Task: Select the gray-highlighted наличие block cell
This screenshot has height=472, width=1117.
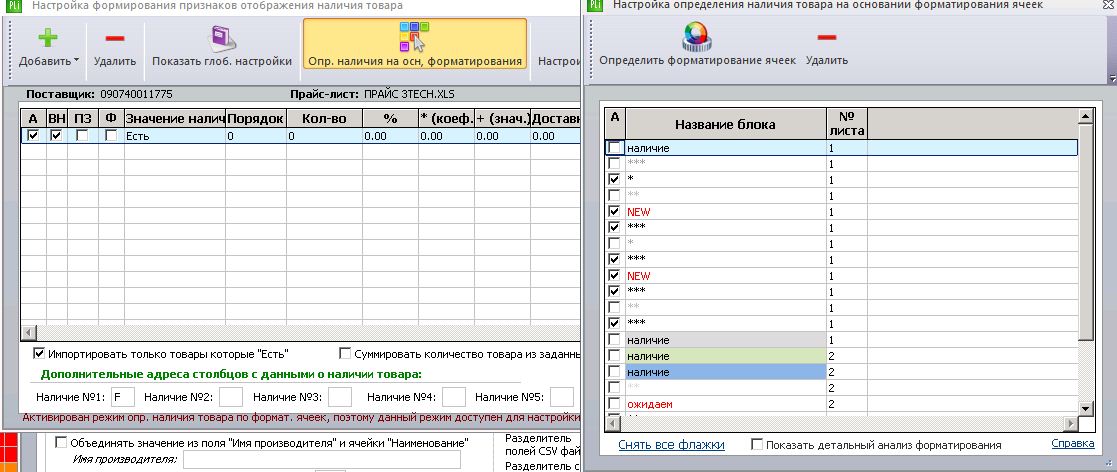Action: pos(725,340)
